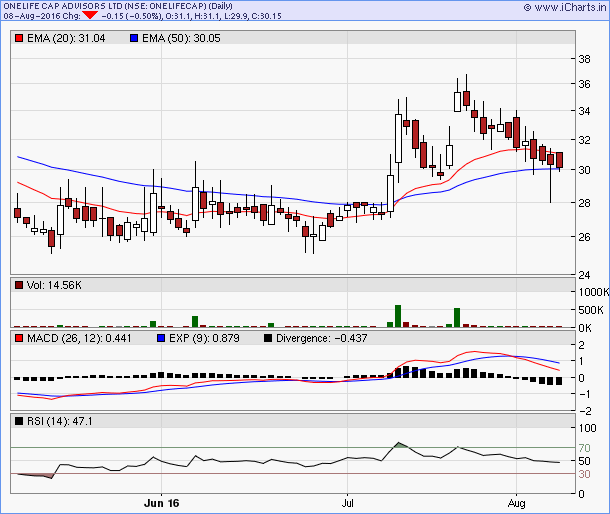Click the last candlestick on 08-Aug
Image resolution: width=610 pixels, height=514 pixels.
pos(560,160)
